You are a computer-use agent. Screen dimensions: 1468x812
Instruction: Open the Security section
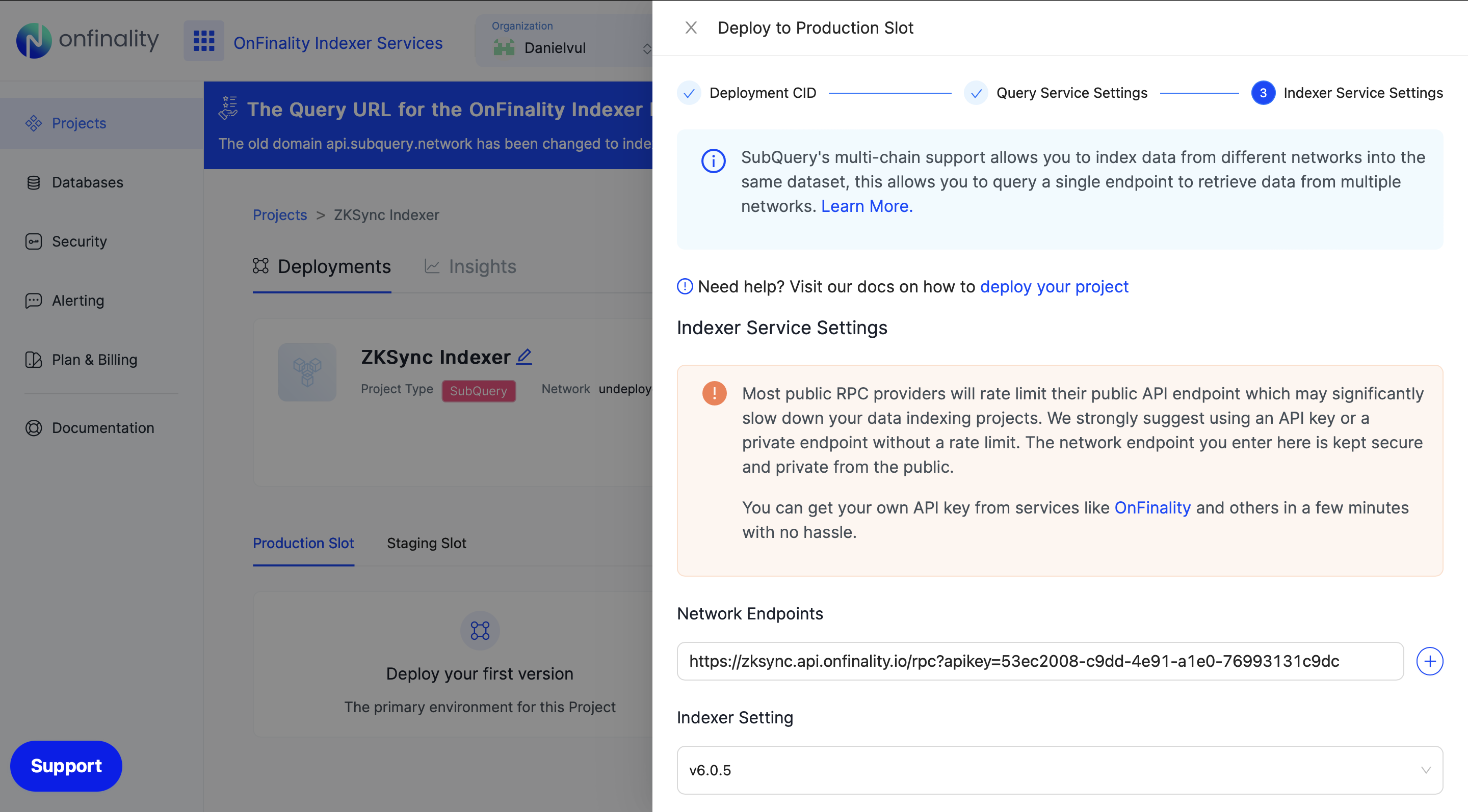click(79, 241)
